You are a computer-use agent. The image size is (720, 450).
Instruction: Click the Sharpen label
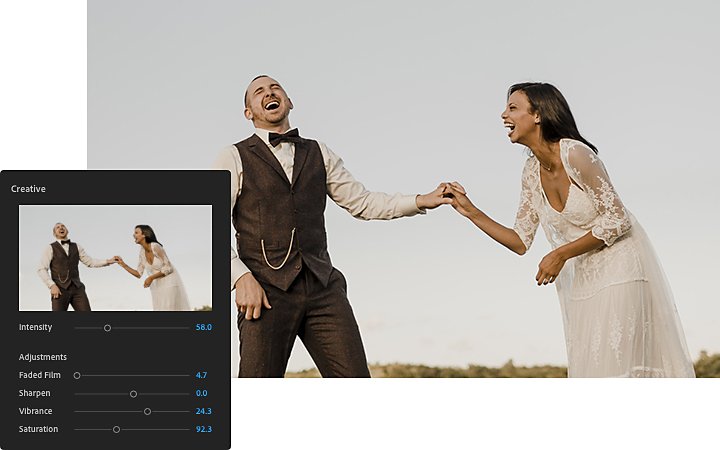34,393
